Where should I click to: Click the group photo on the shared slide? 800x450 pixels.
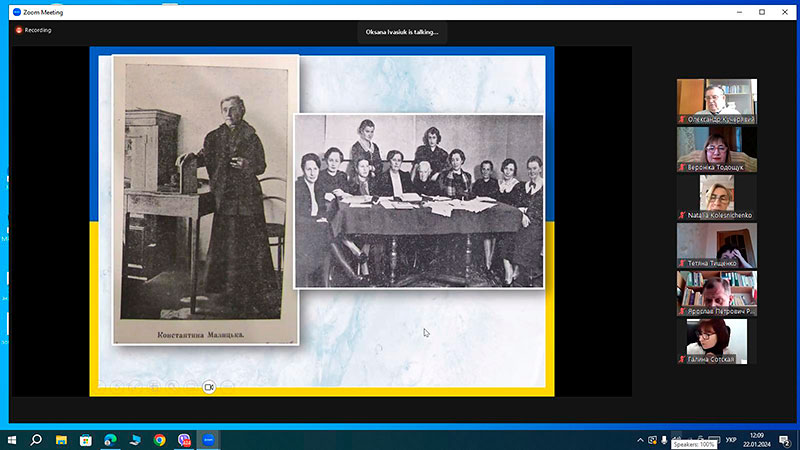[419, 201]
